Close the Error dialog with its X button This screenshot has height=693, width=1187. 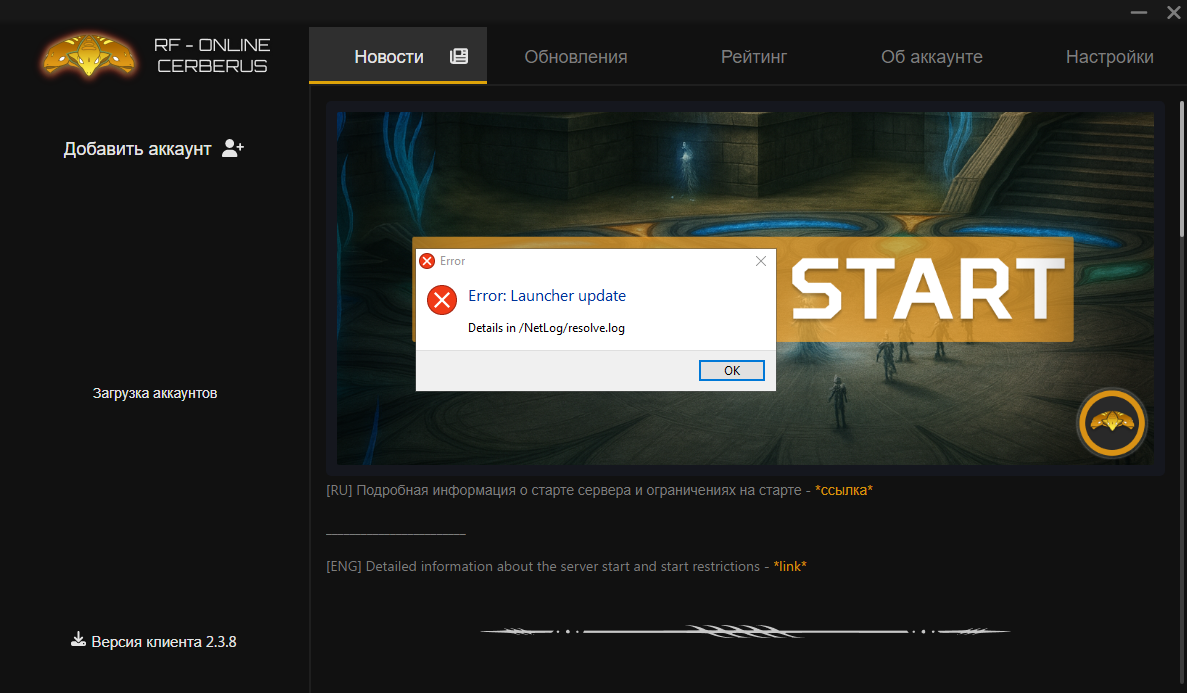click(761, 261)
